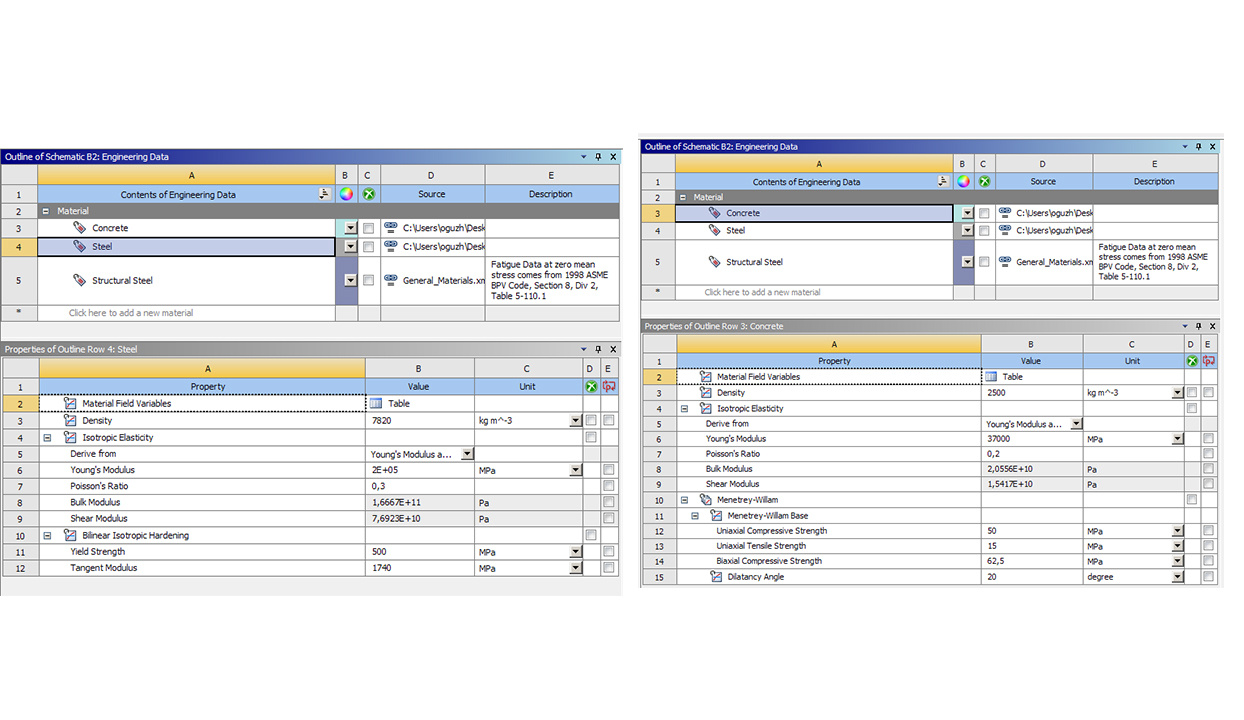The width and height of the screenshot is (1244, 720).
Task: Open the Derive from dropdown in Concrete properties
Action: coord(1076,424)
